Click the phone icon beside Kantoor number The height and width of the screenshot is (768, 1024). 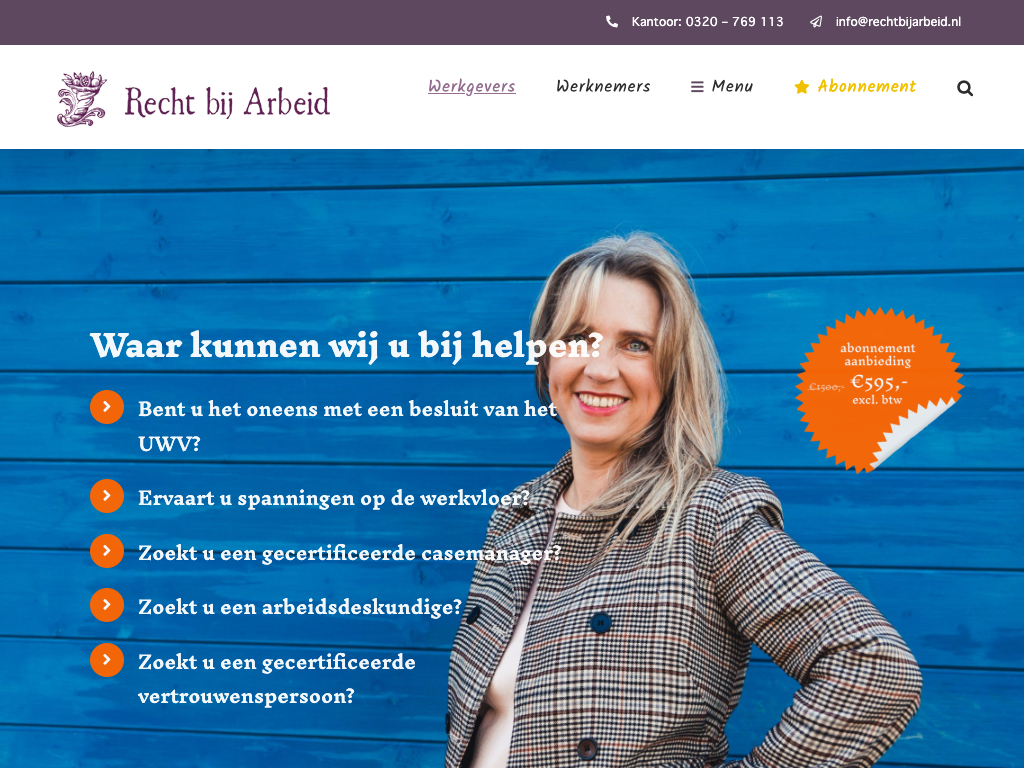(612, 22)
